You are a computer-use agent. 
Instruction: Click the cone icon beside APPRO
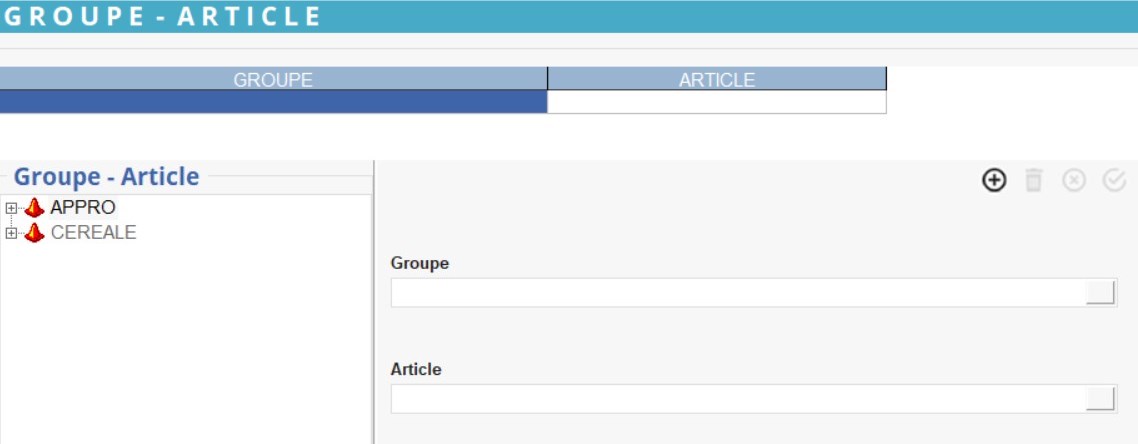[x=35, y=208]
